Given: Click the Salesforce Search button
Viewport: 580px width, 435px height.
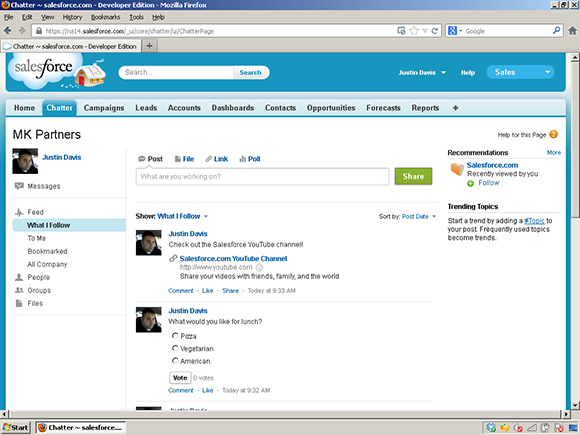Looking at the screenshot, I should click(x=250, y=72).
